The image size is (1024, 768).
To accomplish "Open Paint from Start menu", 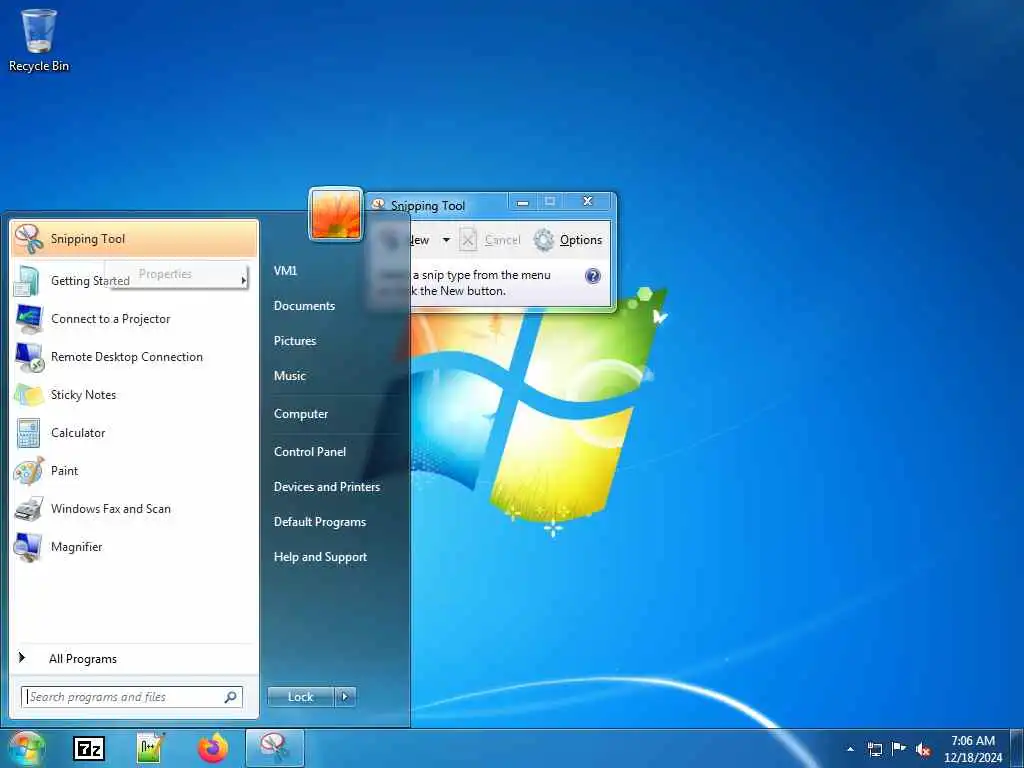I will tap(134, 470).
